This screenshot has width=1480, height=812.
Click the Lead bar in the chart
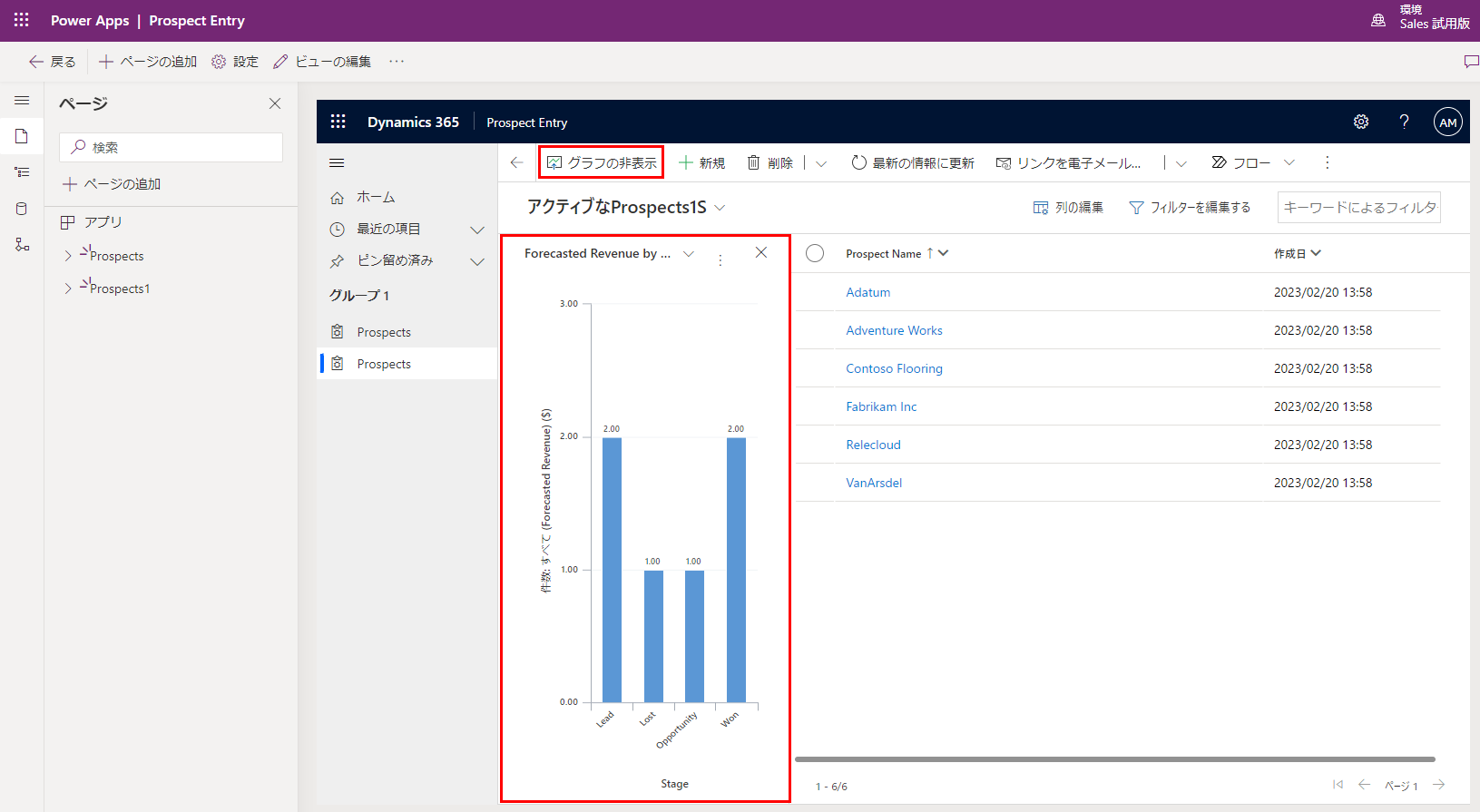tap(612, 570)
